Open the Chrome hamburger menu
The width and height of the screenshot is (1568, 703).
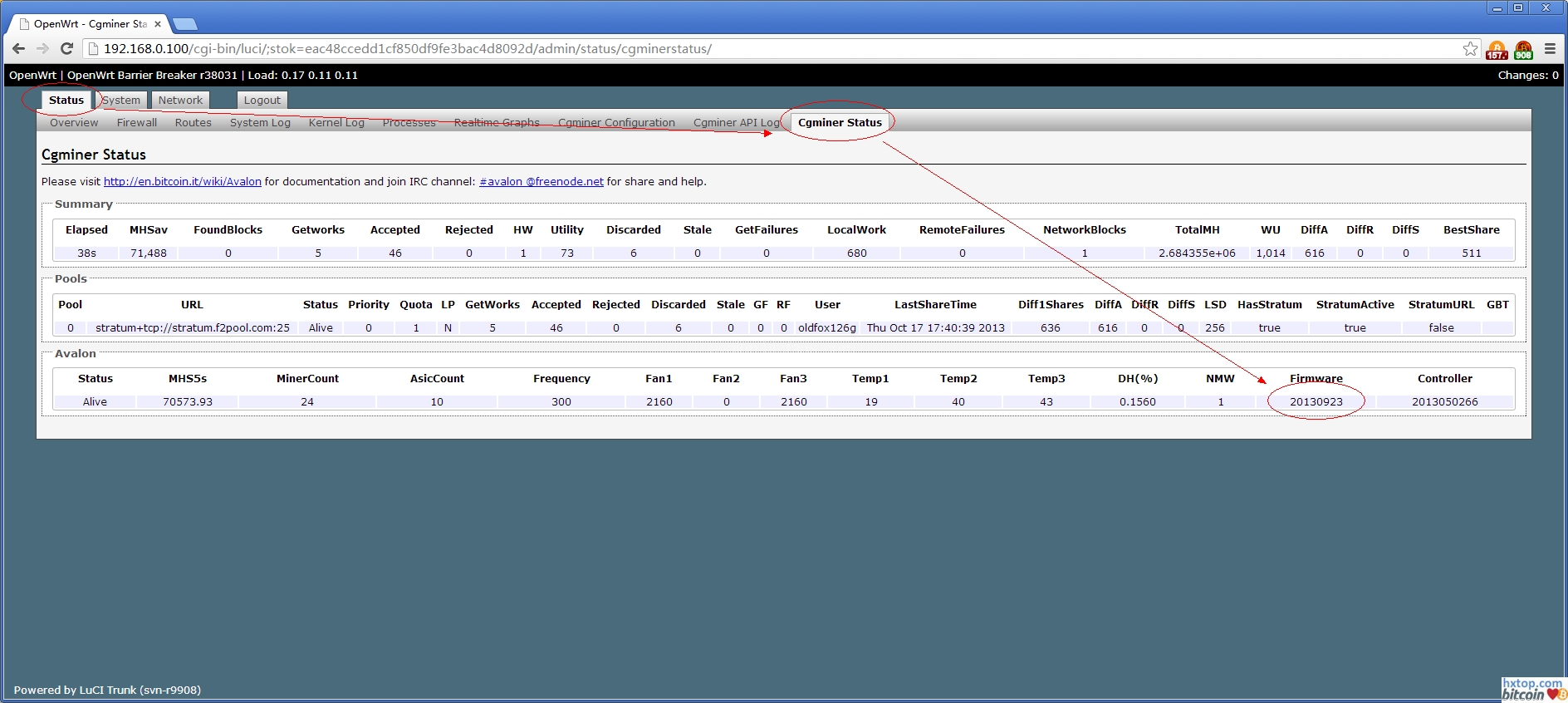pyautogui.click(x=1550, y=49)
